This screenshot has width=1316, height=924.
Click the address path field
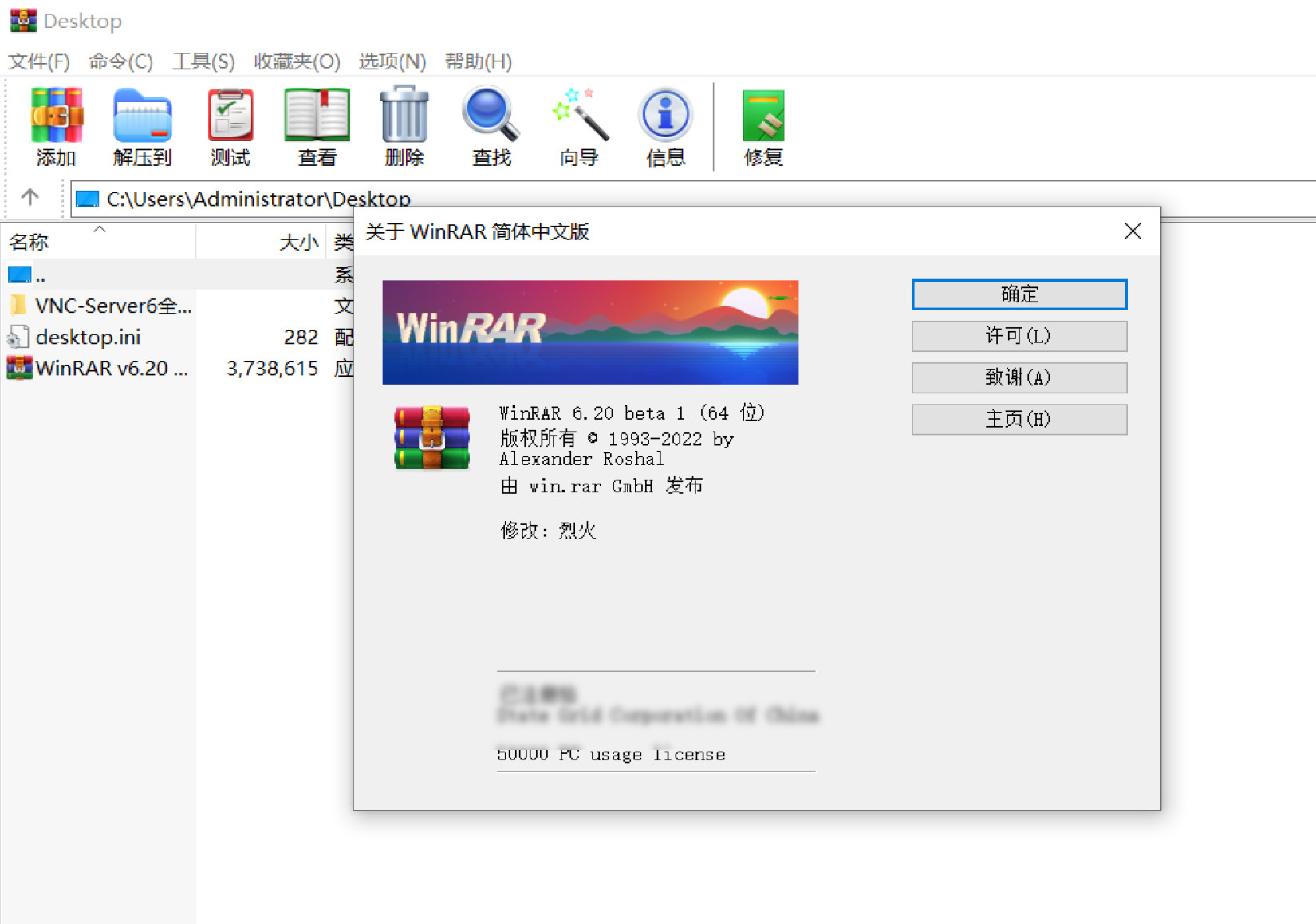coord(692,199)
